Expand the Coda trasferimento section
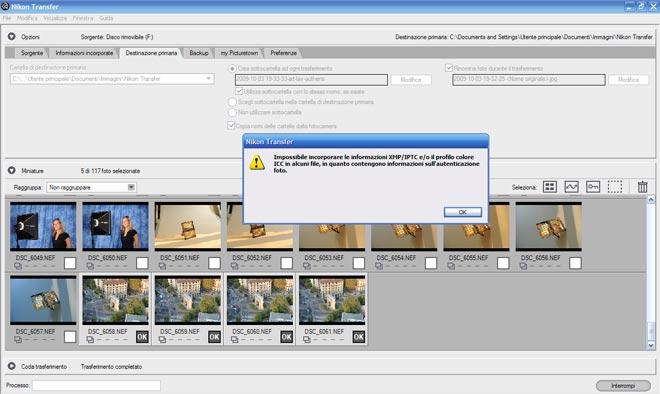This screenshot has width=660, height=394. point(11,366)
